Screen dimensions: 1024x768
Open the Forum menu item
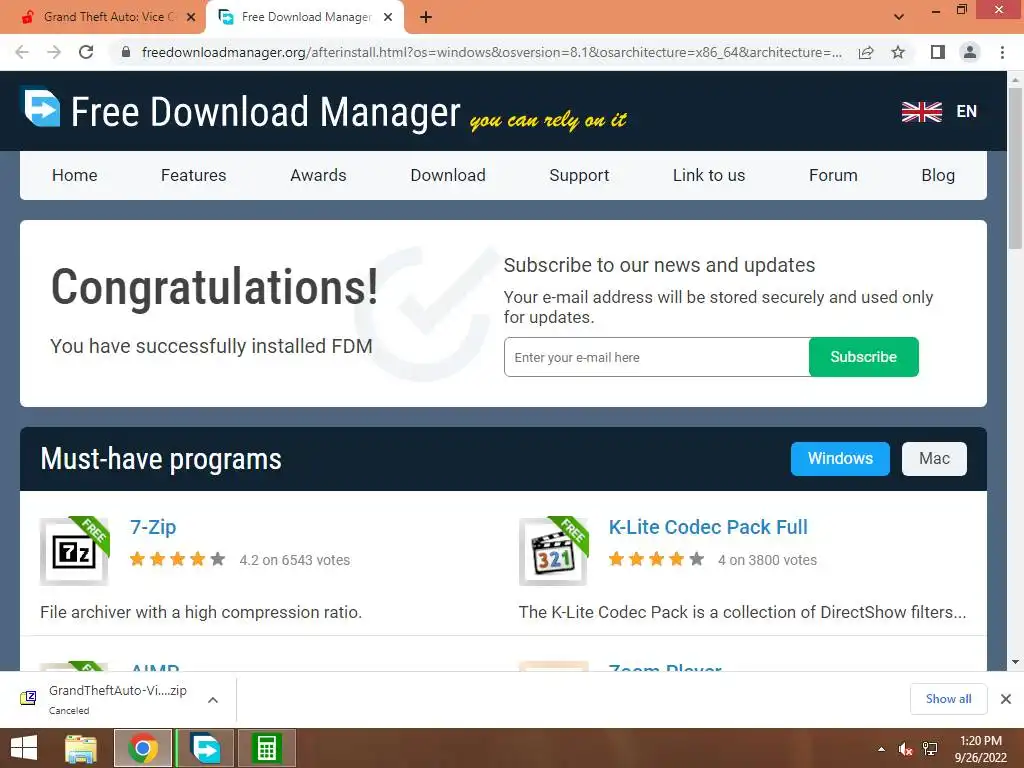click(833, 175)
